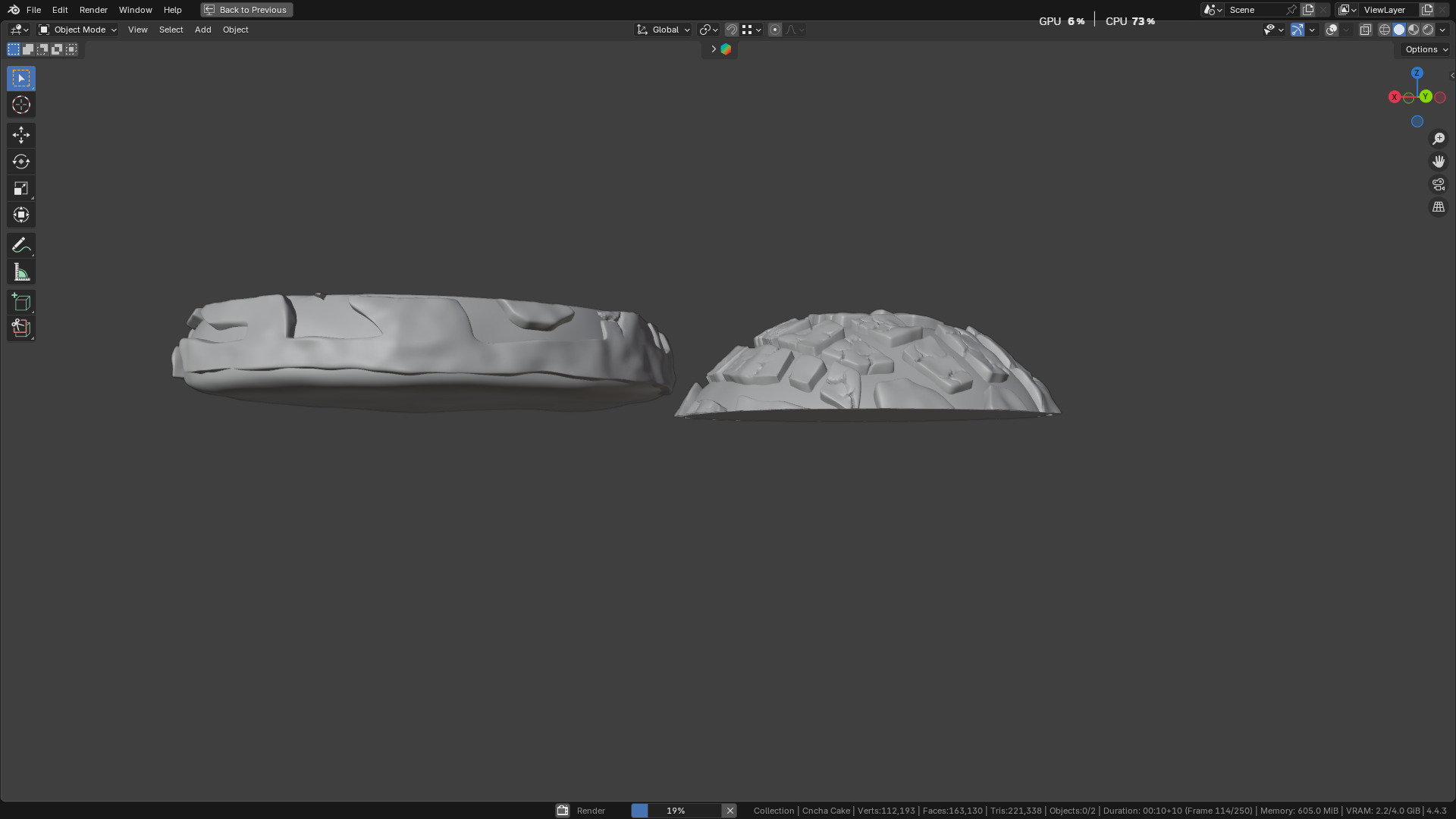Set selection mode to Intersect
1456x819 pixels.
click(x=71, y=49)
